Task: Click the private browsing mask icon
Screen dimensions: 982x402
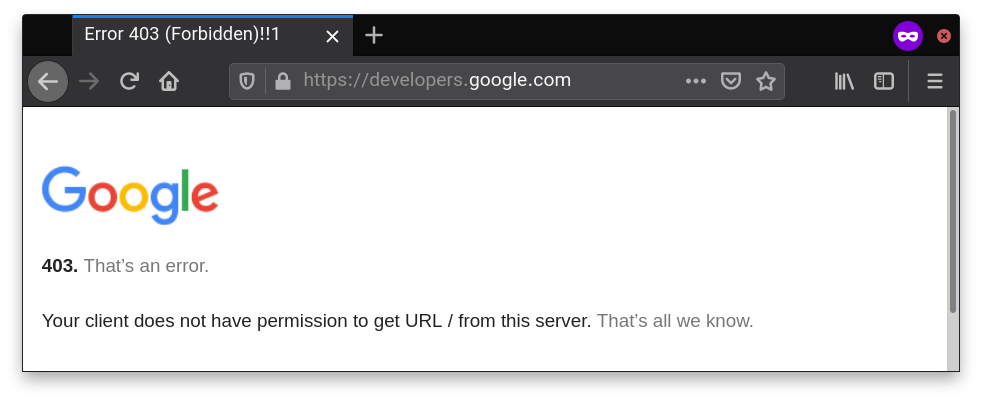Action: tap(907, 36)
